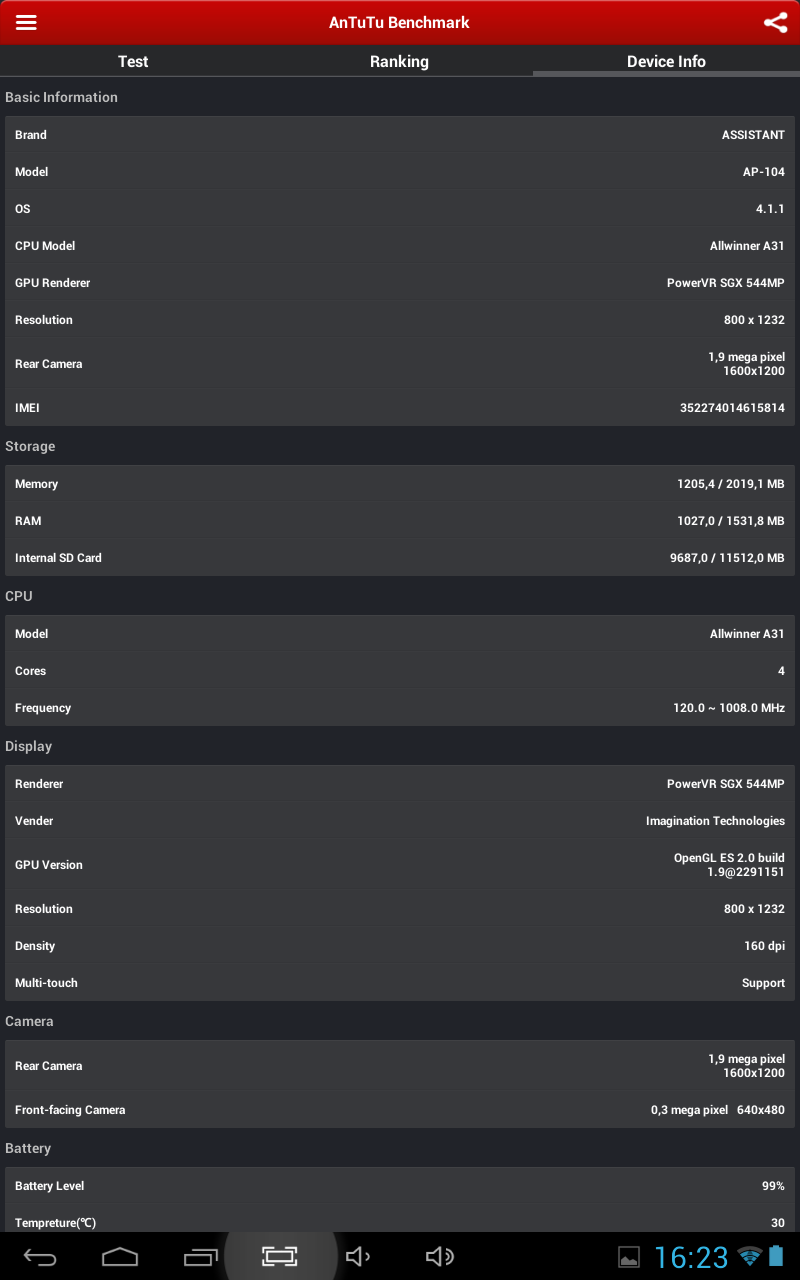Viewport: 800px width, 1280px height.
Task: Tap the battery status icon
Action: click(777, 1256)
